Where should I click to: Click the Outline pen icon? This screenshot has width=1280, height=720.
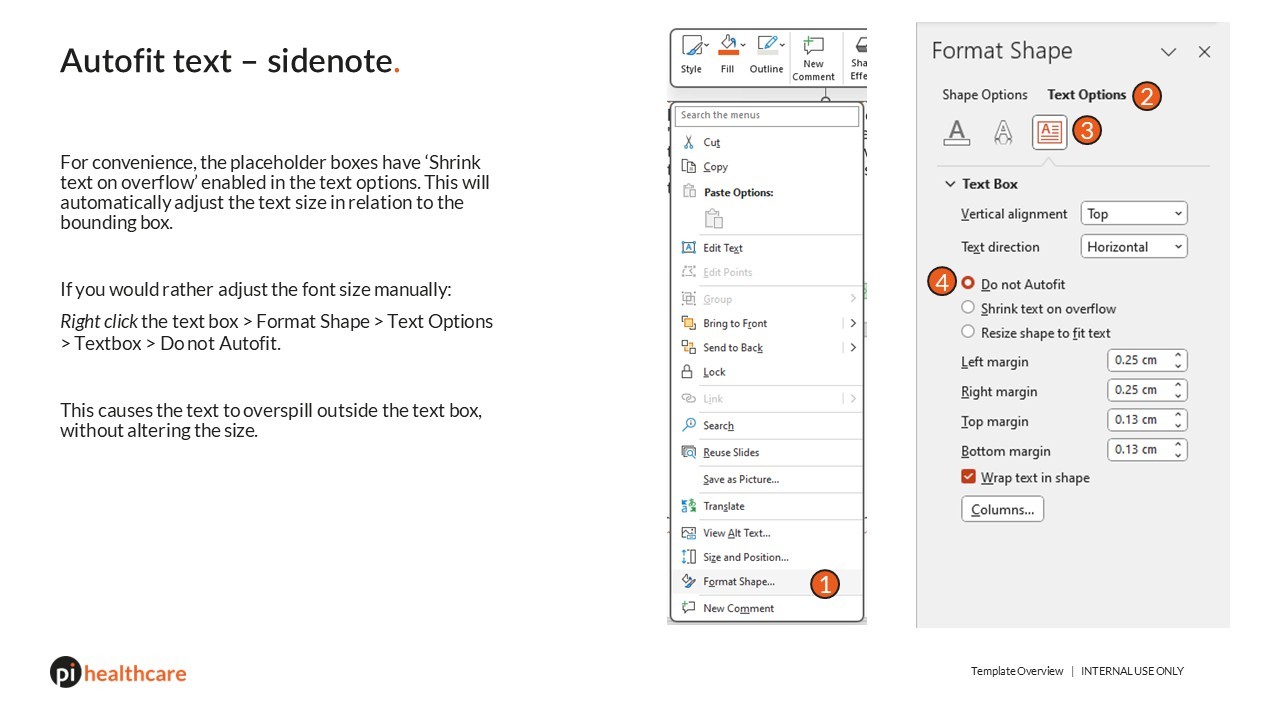[767, 45]
